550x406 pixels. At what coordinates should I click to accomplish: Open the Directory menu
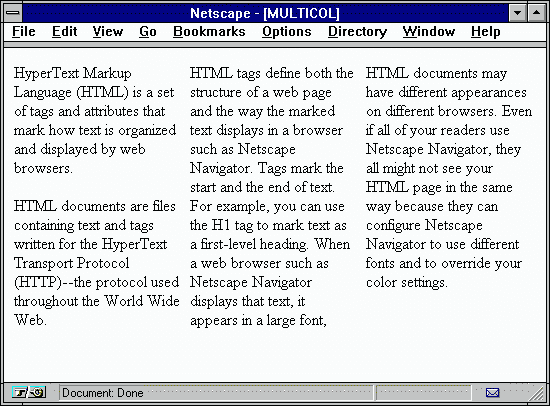357,32
